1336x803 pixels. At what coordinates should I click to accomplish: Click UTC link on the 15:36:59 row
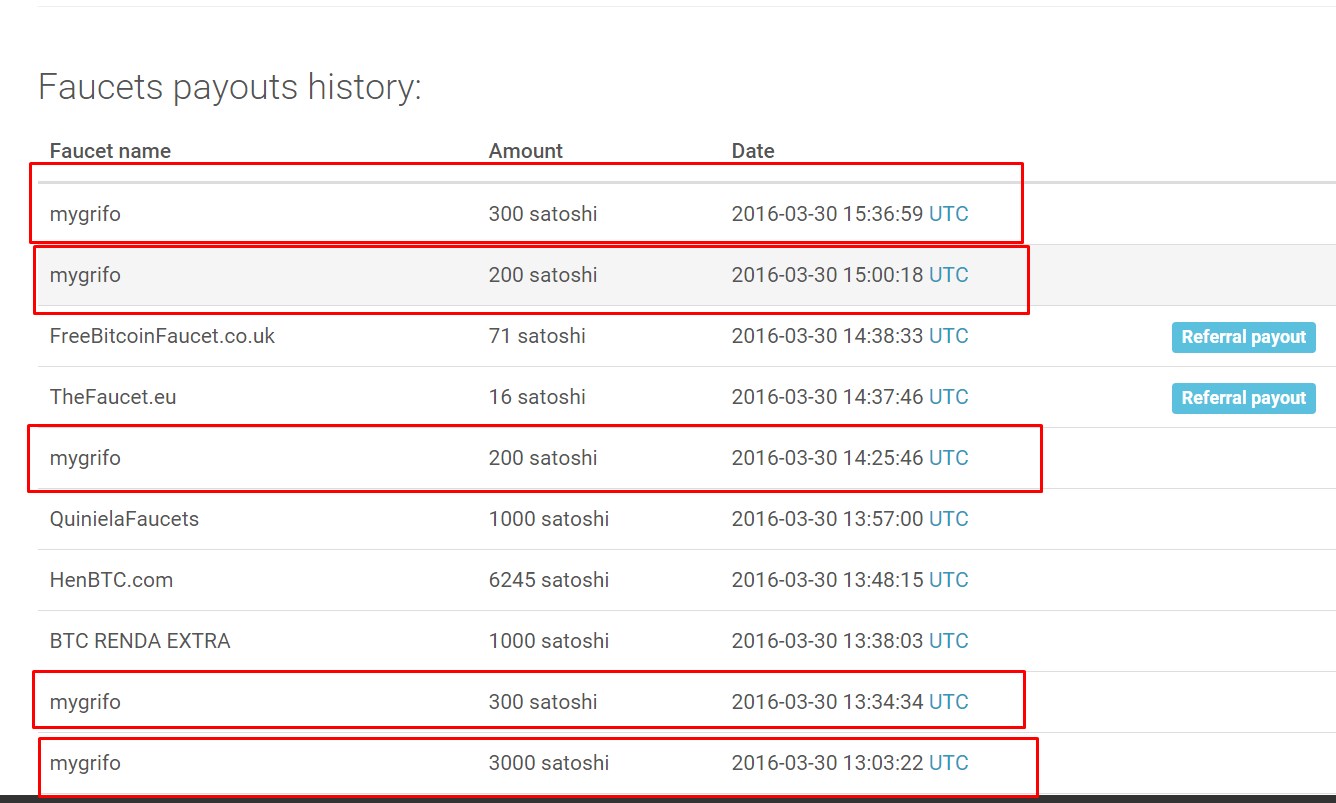coord(948,214)
